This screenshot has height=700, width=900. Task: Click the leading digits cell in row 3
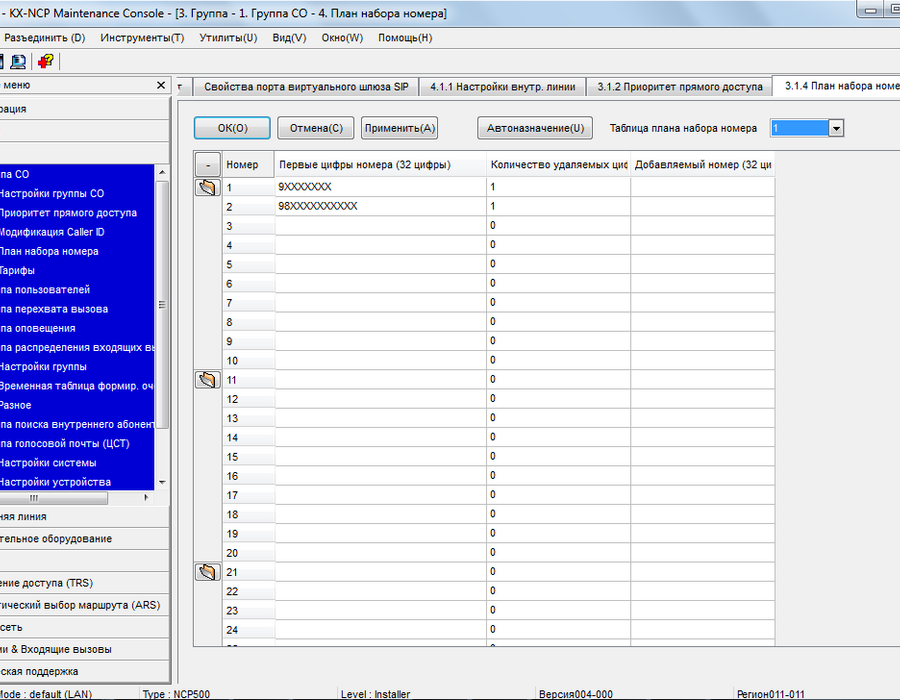coord(381,225)
